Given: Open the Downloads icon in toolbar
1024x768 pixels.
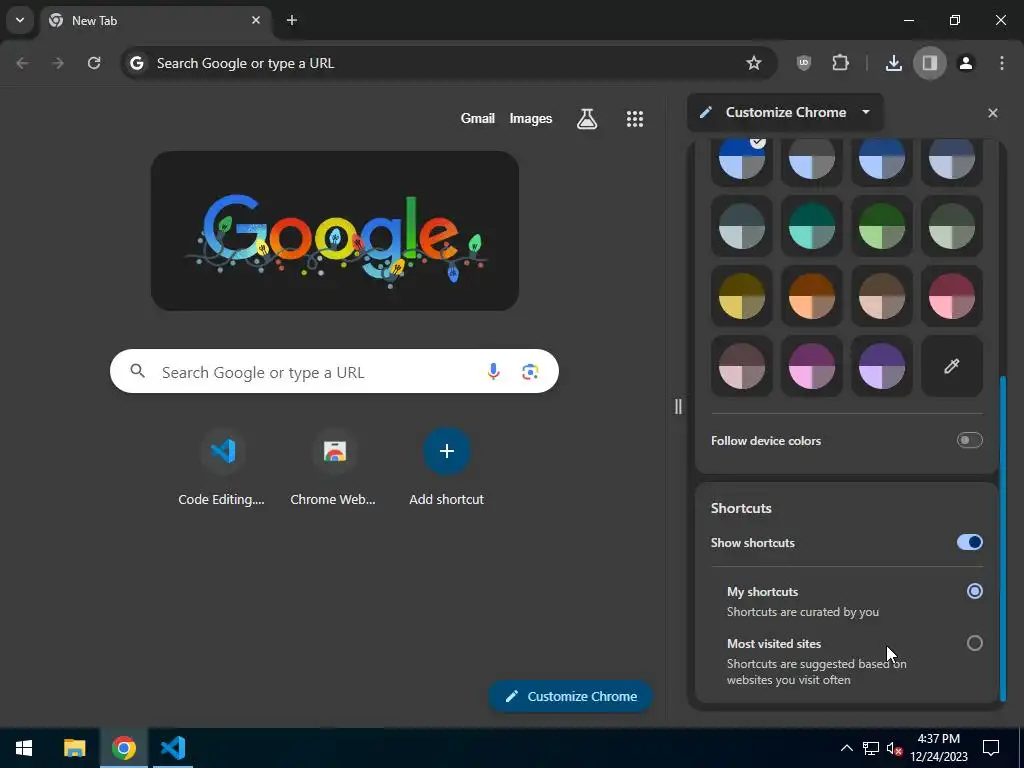Looking at the screenshot, I should (x=893, y=63).
